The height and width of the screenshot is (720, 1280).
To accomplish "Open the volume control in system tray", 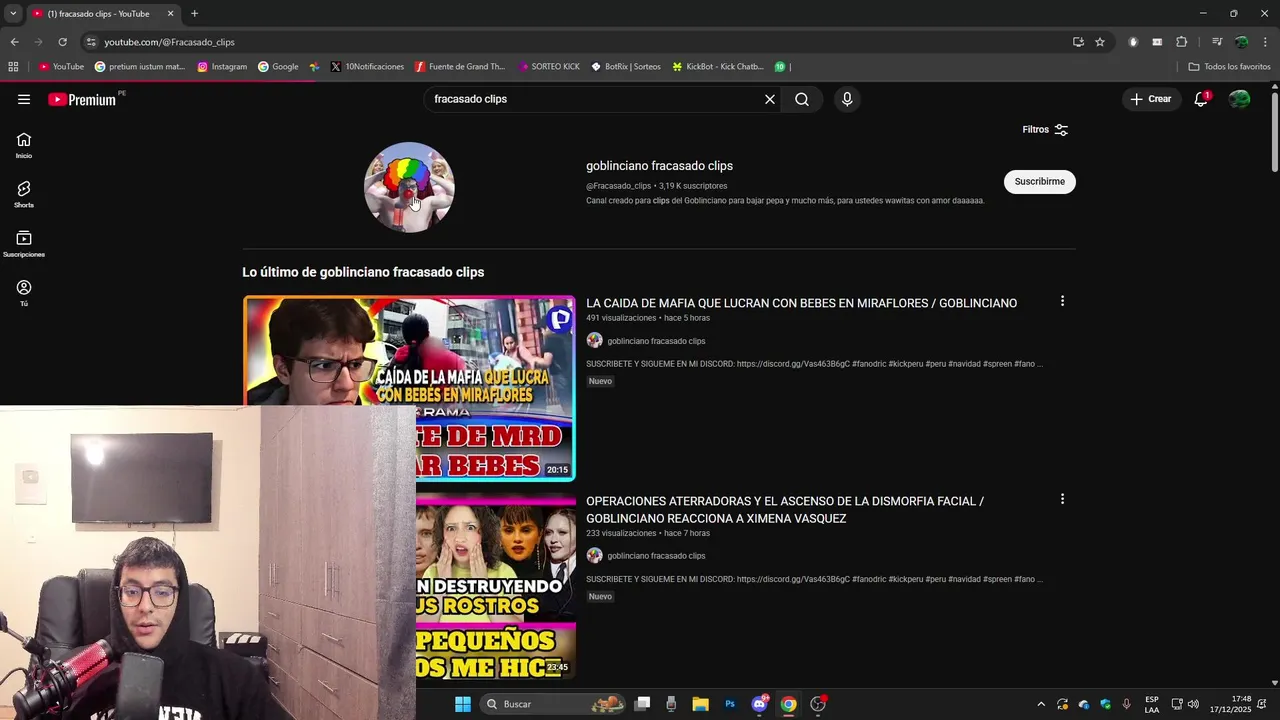I will tap(1193, 704).
